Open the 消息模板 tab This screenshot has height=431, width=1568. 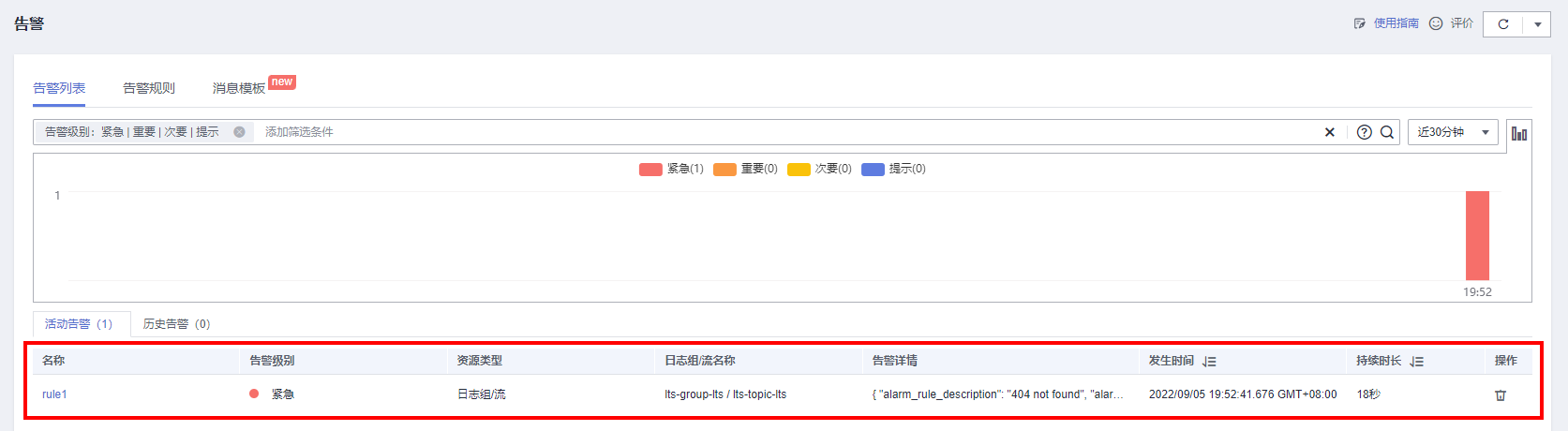tap(239, 88)
